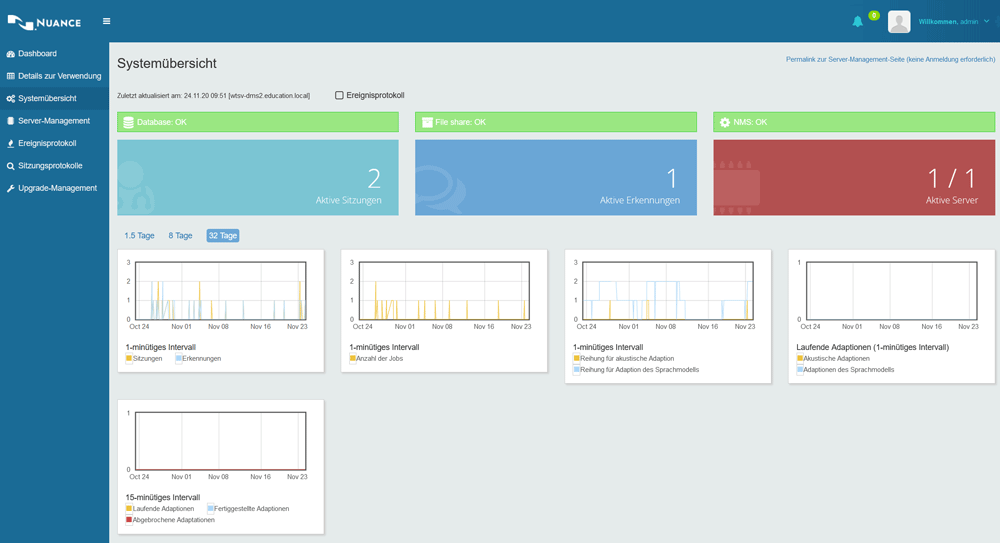
Task: Click the Aktive Sitzungen tile
Action: pos(258,178)
